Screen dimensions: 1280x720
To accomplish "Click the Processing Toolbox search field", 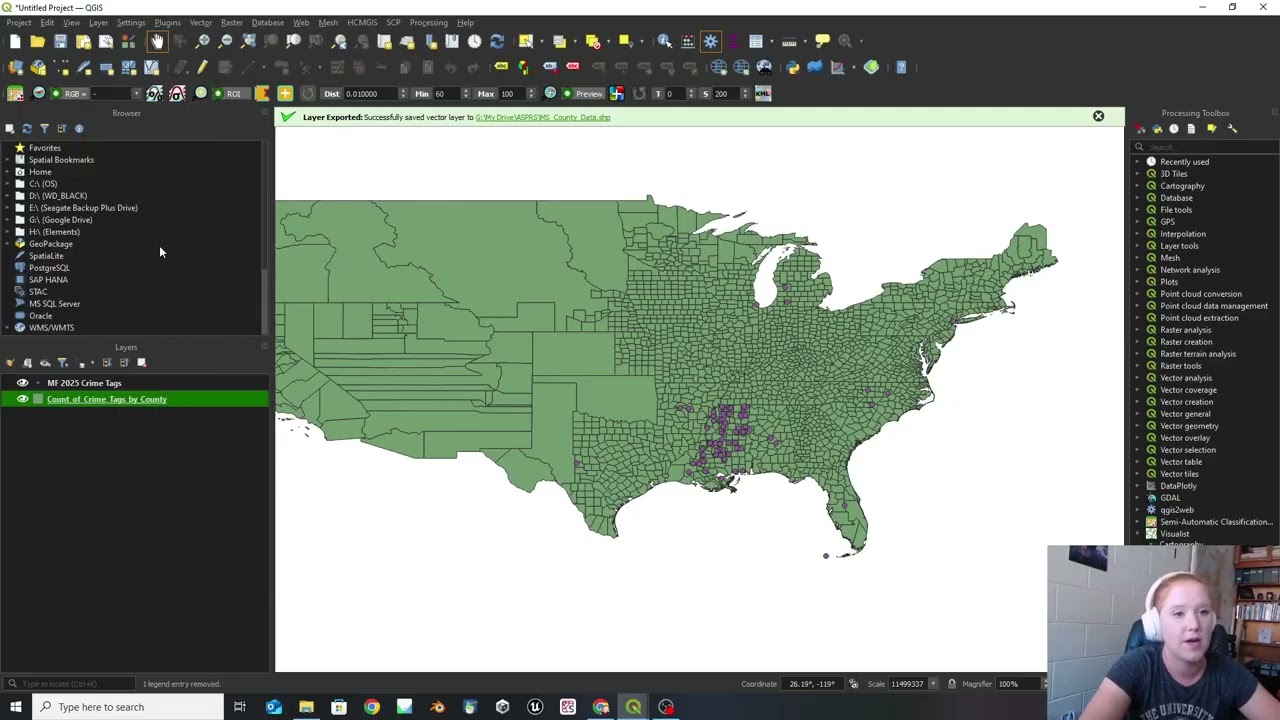I will tap(1205, 147).
